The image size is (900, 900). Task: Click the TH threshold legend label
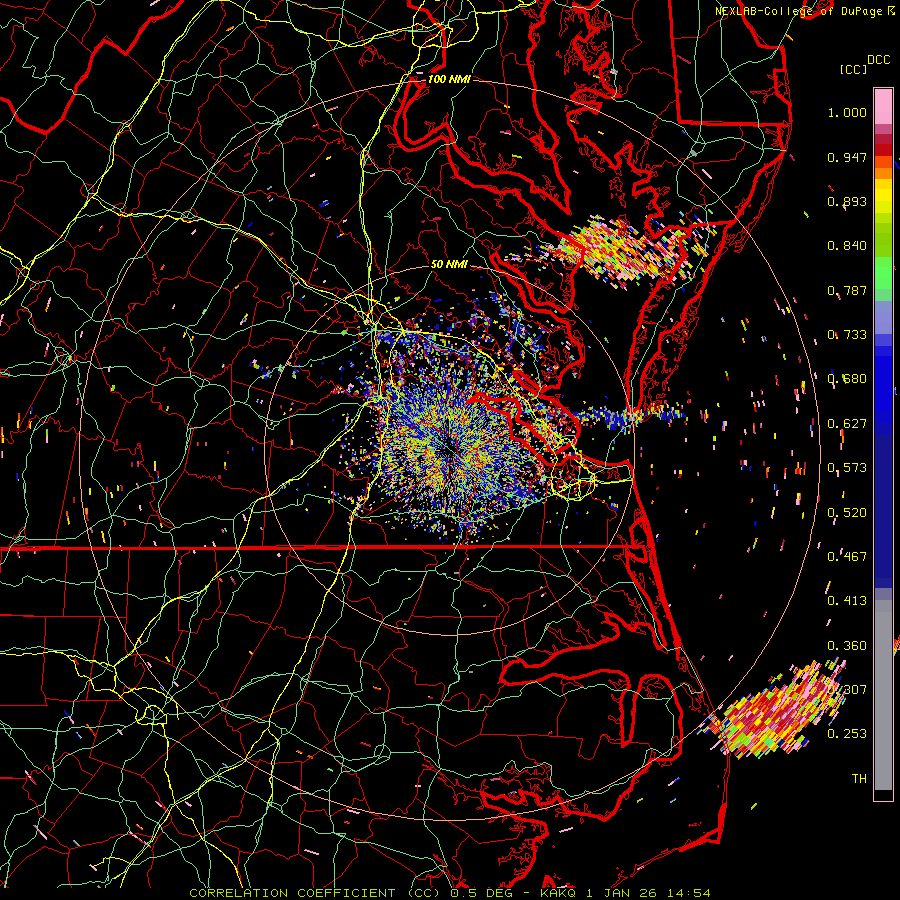click(859, 778)
